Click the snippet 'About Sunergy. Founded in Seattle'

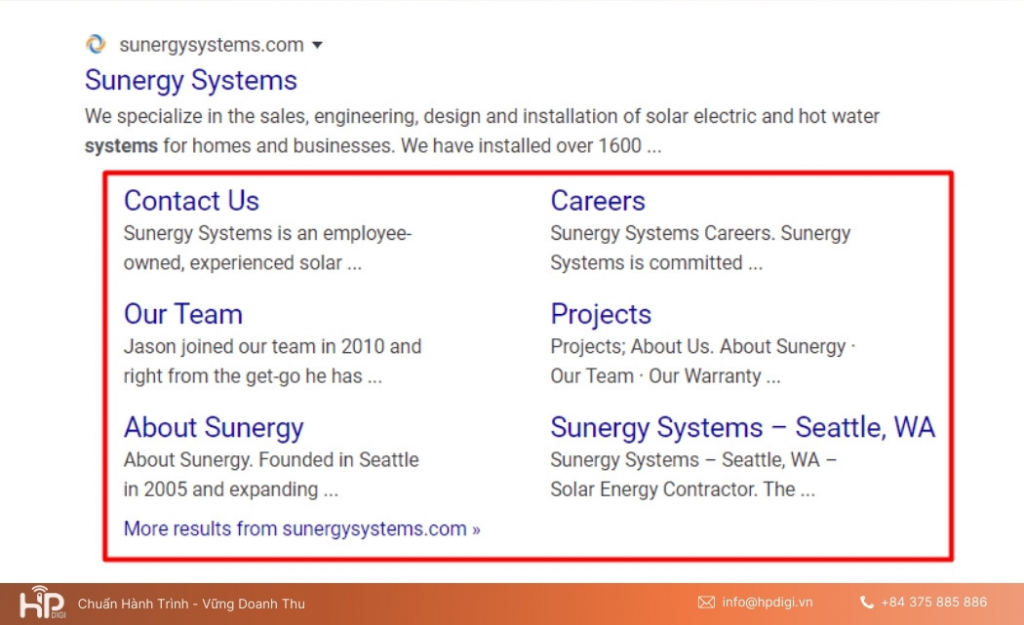click(x=271, y=475)
